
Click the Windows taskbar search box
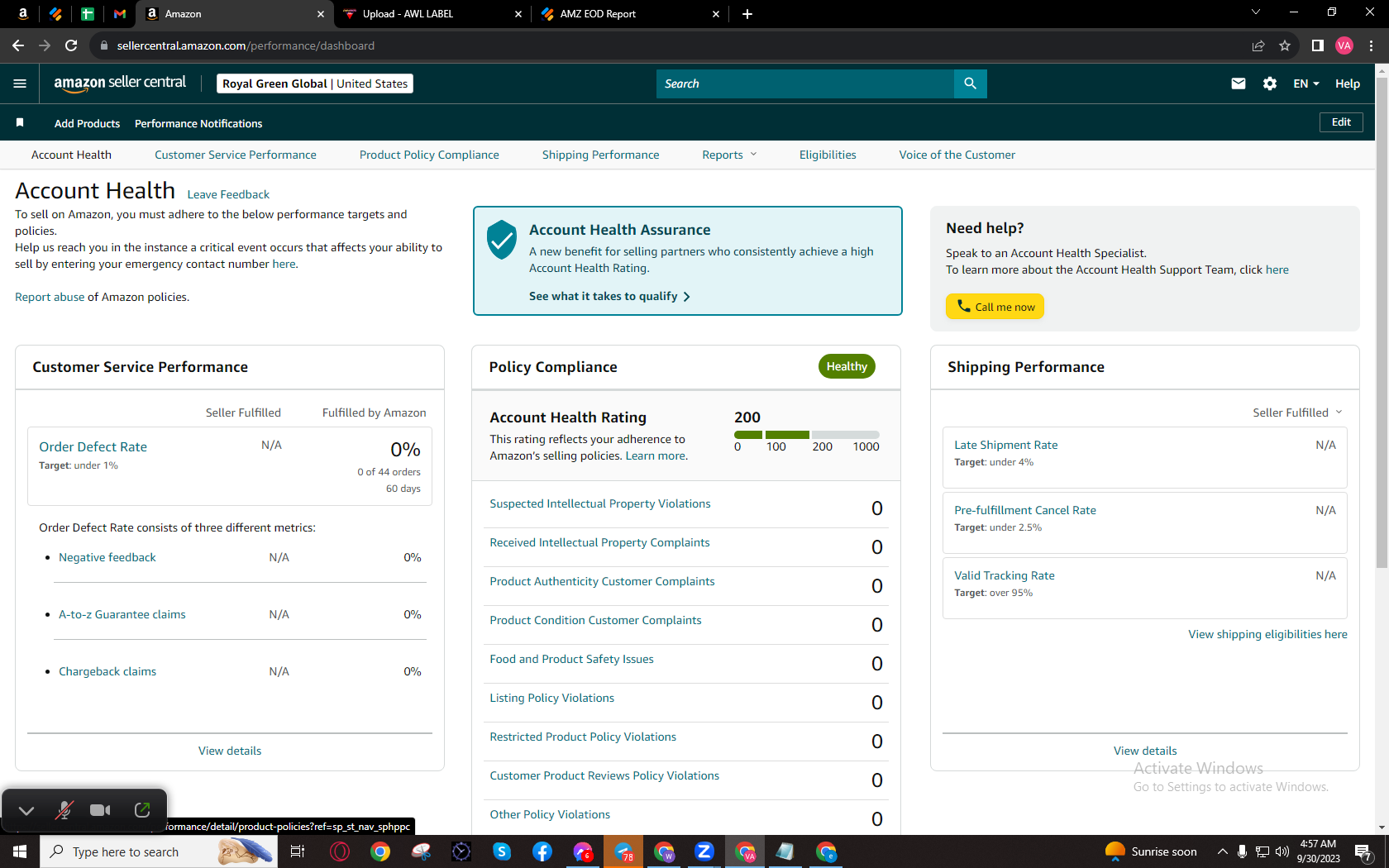[159, 851]
